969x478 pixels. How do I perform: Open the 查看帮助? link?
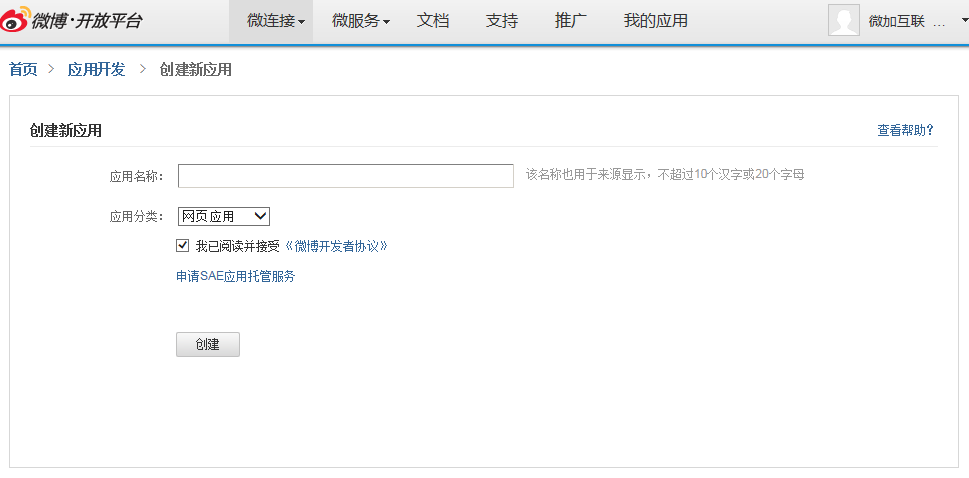905,130
